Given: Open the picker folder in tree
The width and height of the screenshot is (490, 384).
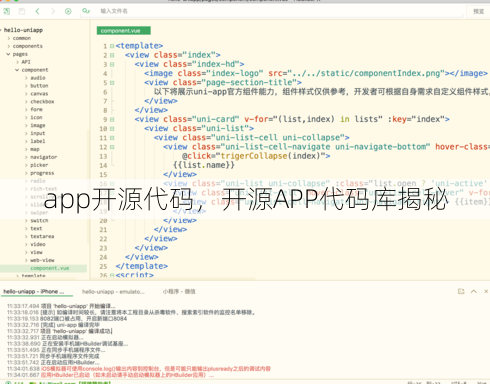Looking at the screenshot, I should pos(39,165).
